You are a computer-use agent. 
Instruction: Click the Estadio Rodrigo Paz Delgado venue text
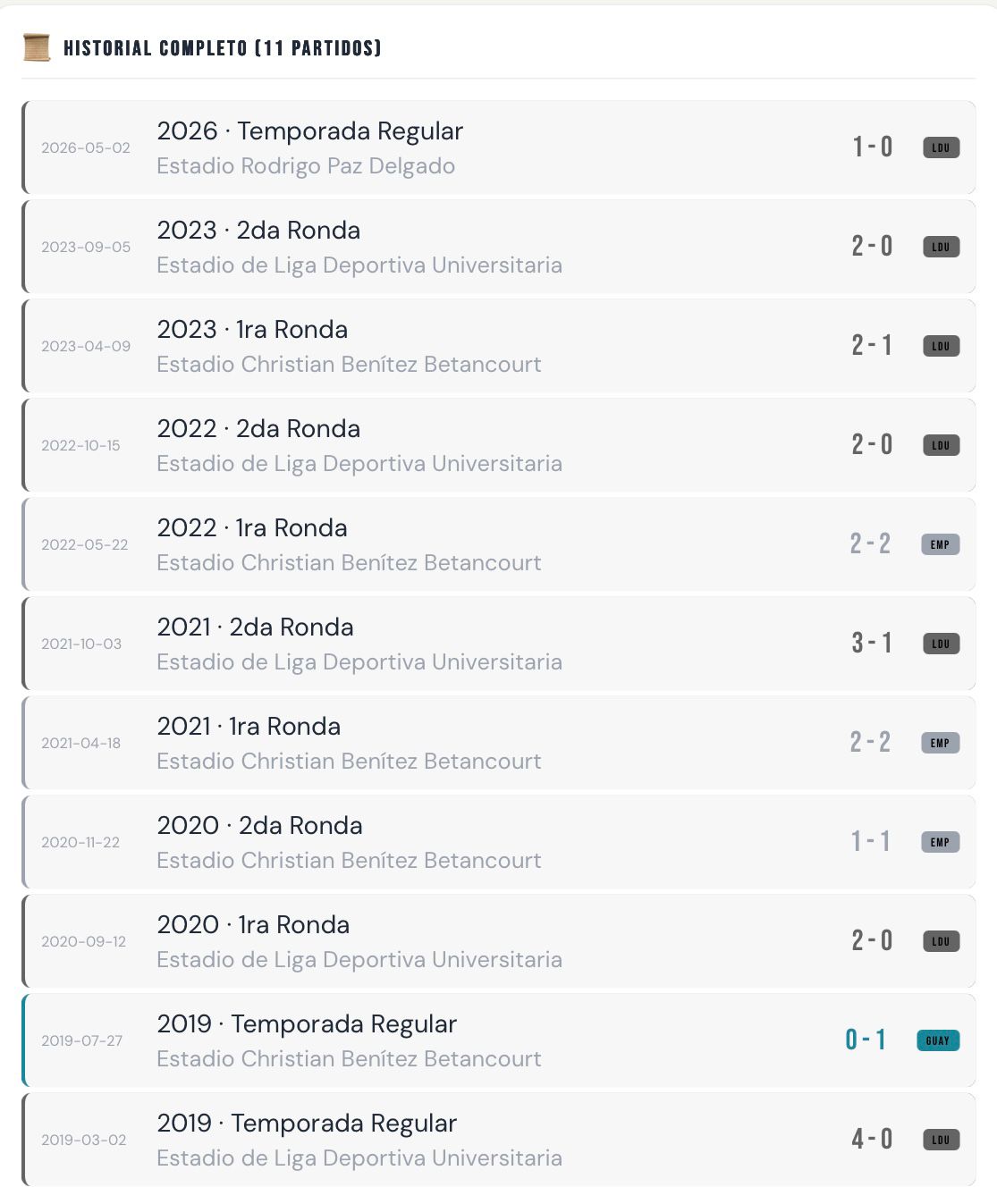tap(306, 166)
